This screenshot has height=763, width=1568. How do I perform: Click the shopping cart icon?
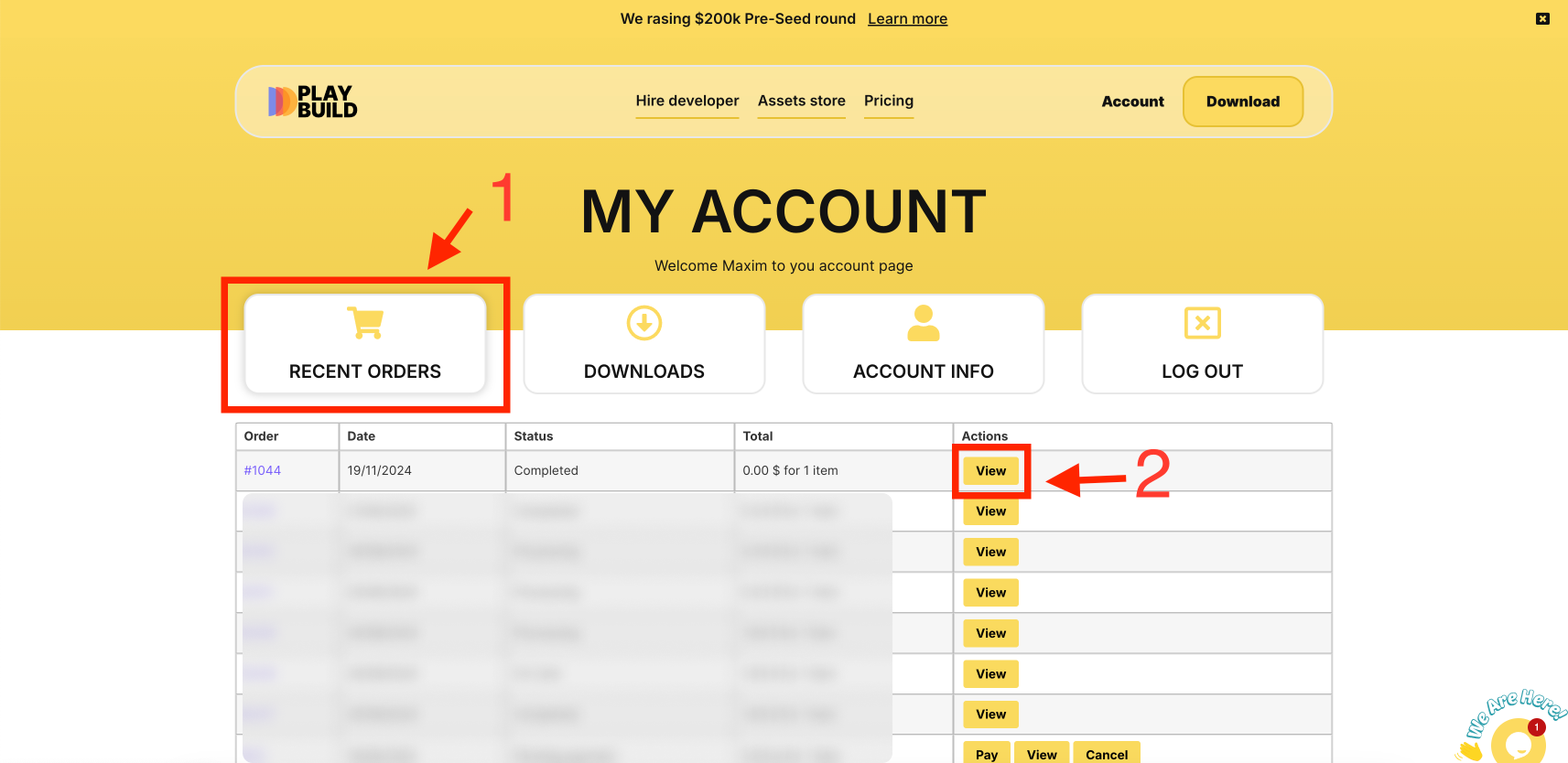click(x=365, y=323)
